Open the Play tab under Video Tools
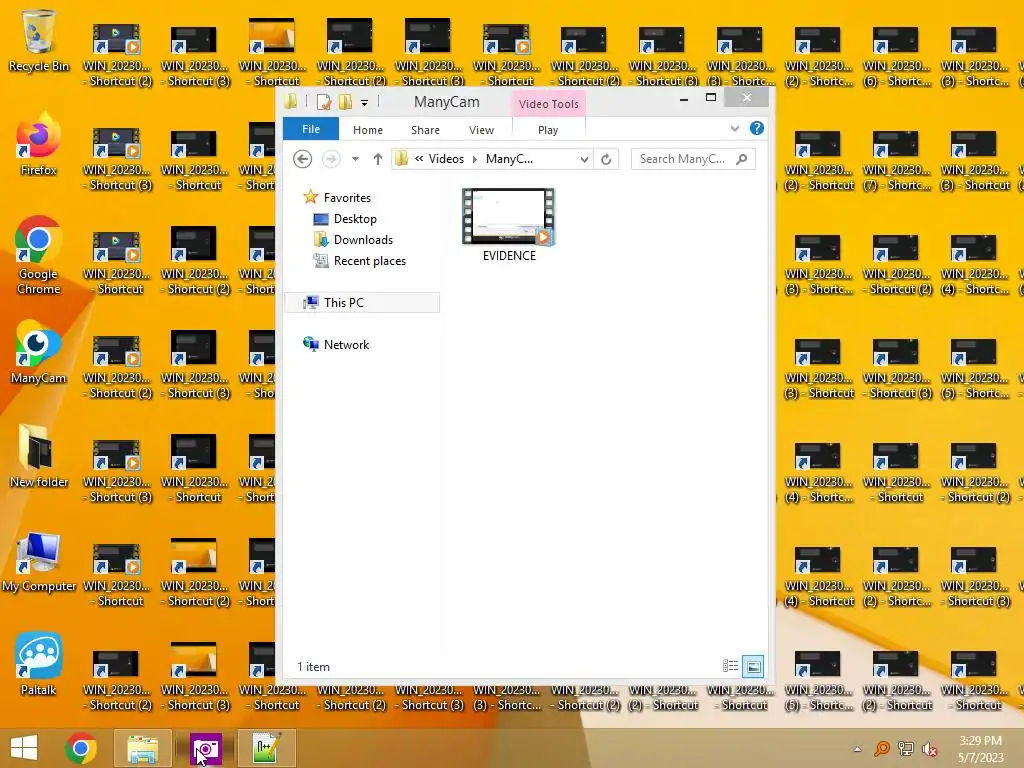The image size is (1024, 768). click(x=548, y=130)
